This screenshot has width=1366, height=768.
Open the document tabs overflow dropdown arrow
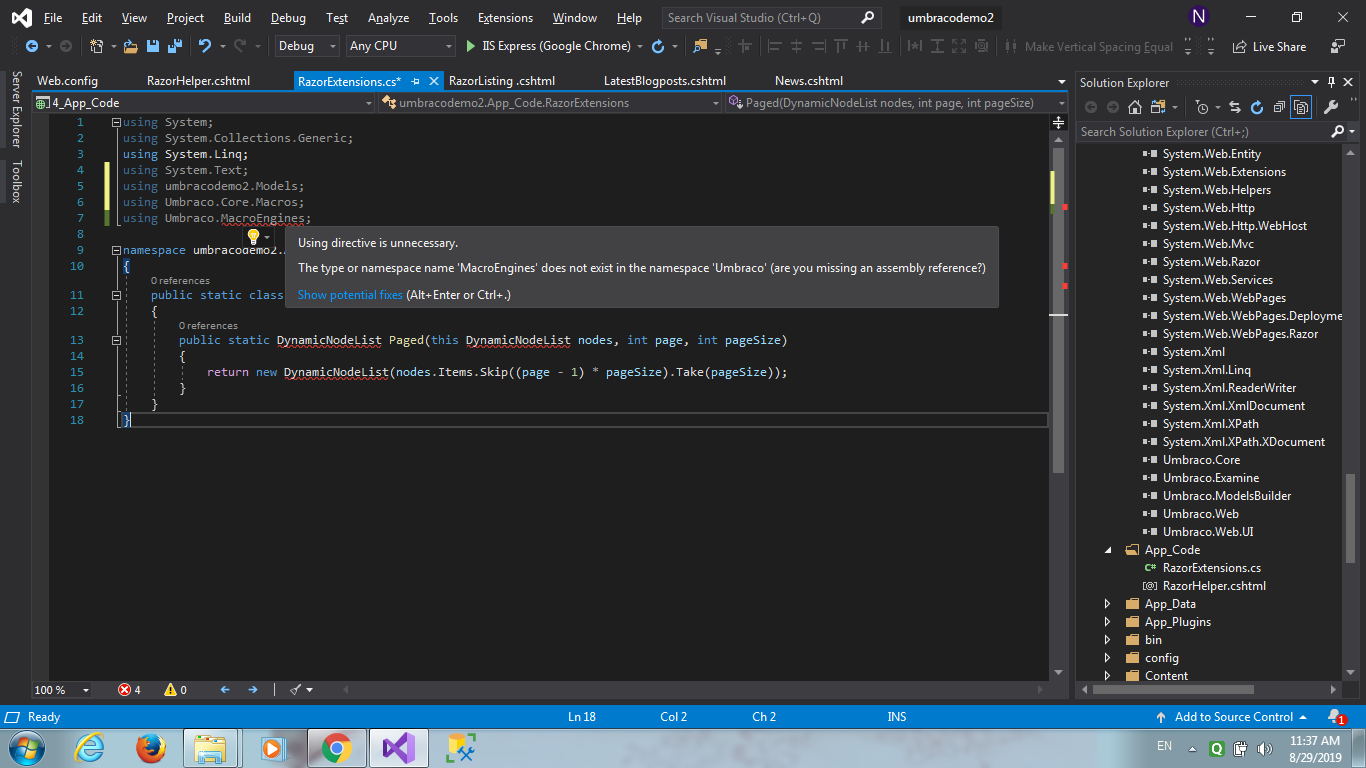(1061, 82)
